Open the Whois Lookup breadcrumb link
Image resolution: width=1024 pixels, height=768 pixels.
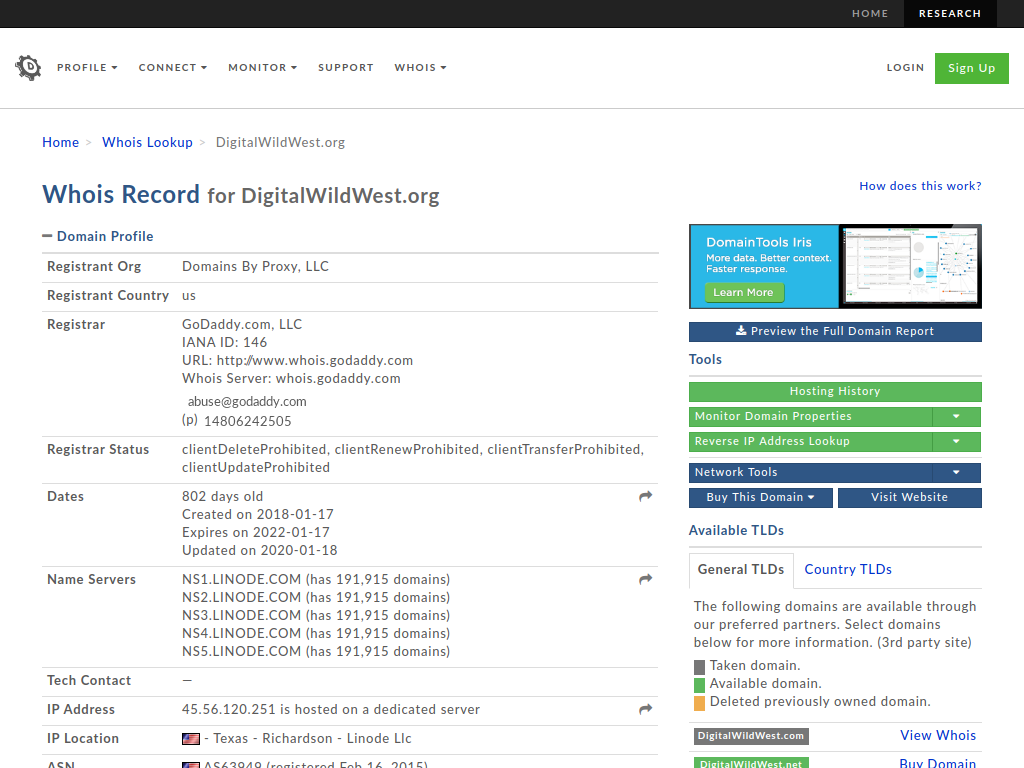[x=147, y=142]
